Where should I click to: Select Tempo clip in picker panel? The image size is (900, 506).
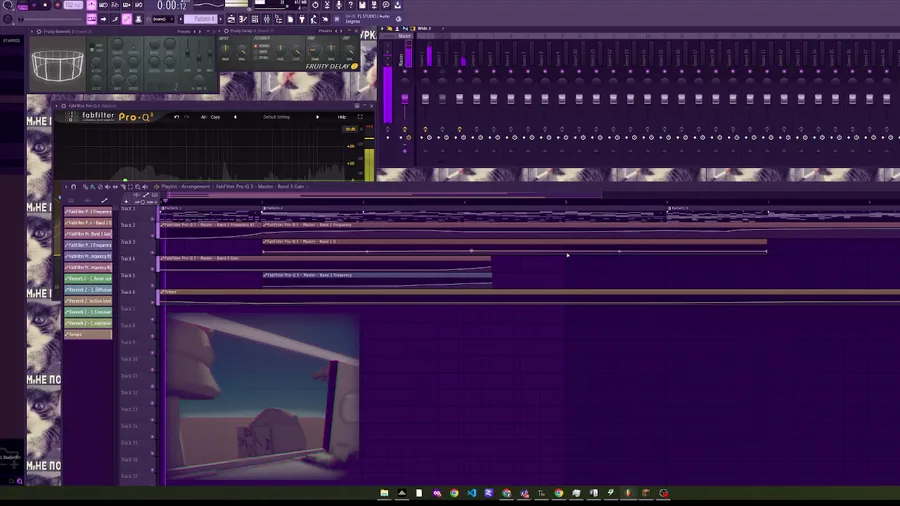[88, 334]
